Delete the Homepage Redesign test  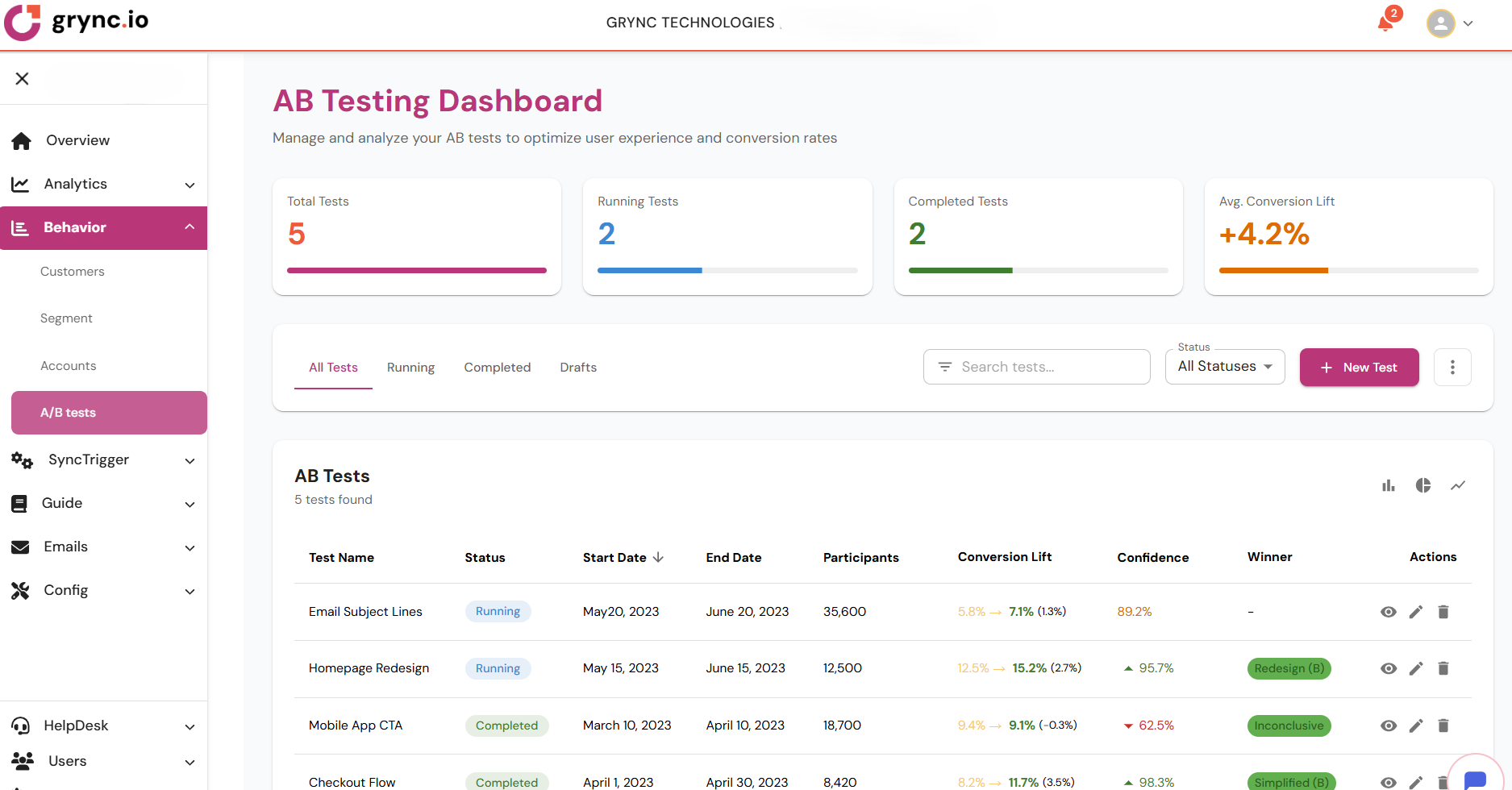1443,668
